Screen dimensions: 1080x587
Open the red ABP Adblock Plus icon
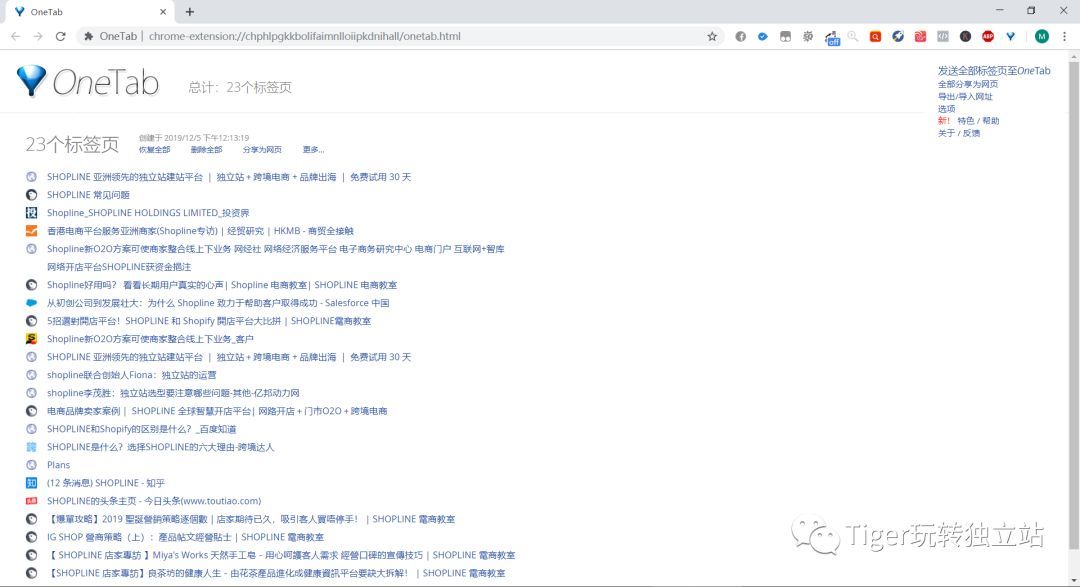click(988, 37)
